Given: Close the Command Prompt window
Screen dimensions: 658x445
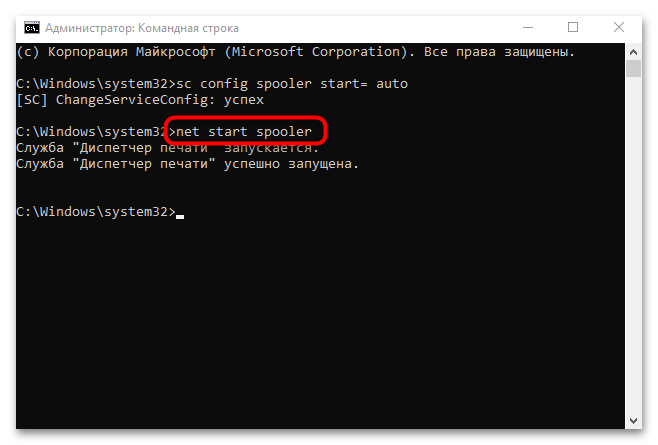Looking at the screenshot, I should tap(619, 27).
